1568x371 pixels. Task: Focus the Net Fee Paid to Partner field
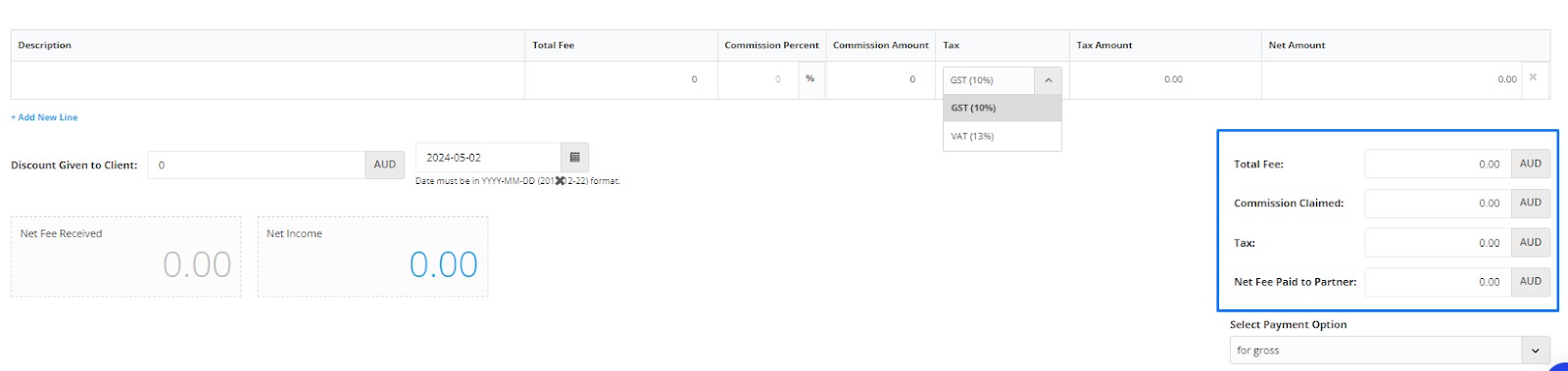click(1438, 281)
